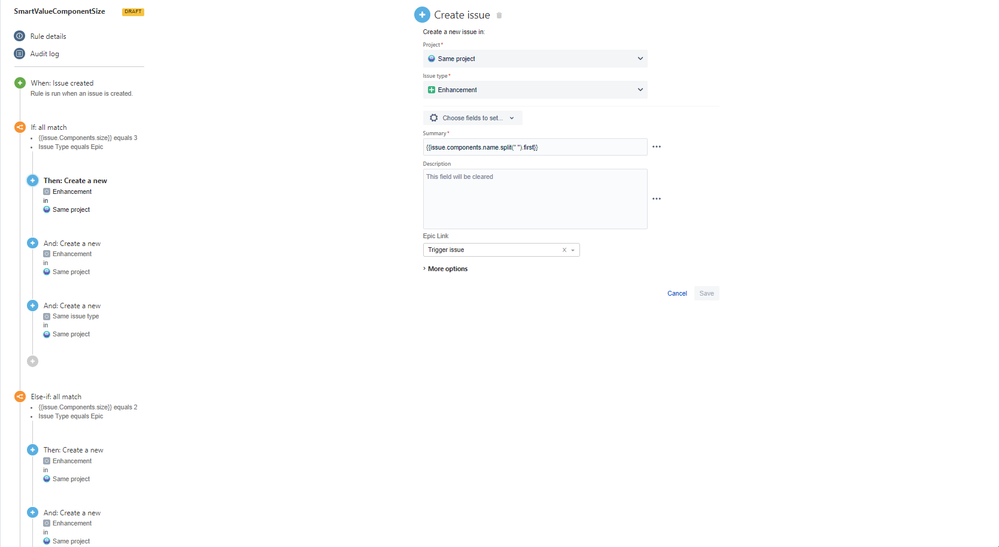Viewport: 999px width, 547px height.
Task: Open more options ellipsis beside Summary
Action: click(656, 147)
